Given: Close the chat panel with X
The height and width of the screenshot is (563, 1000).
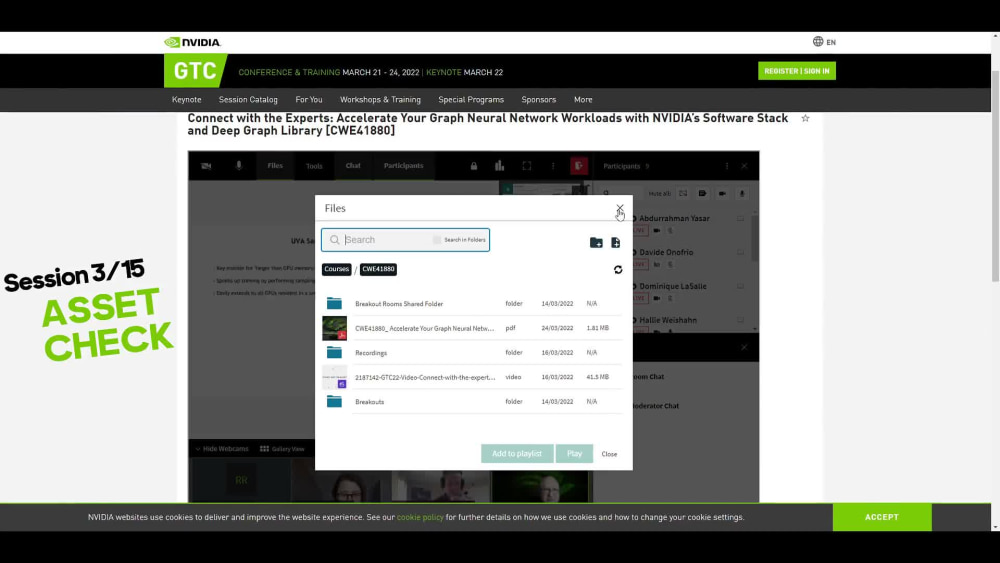Looking at the screenshot, I should tap(744, 347).
